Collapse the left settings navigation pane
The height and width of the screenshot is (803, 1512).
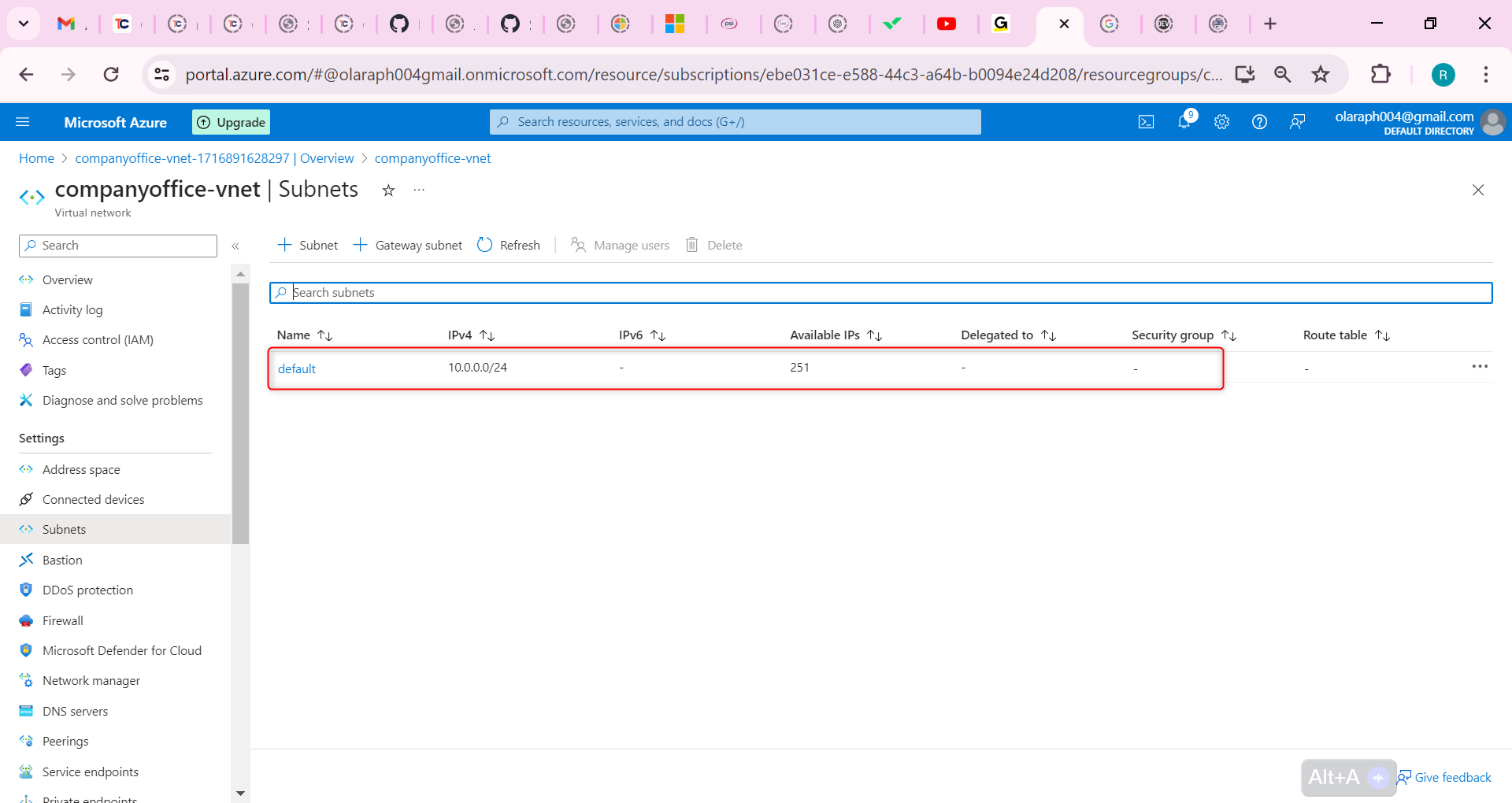235,246
